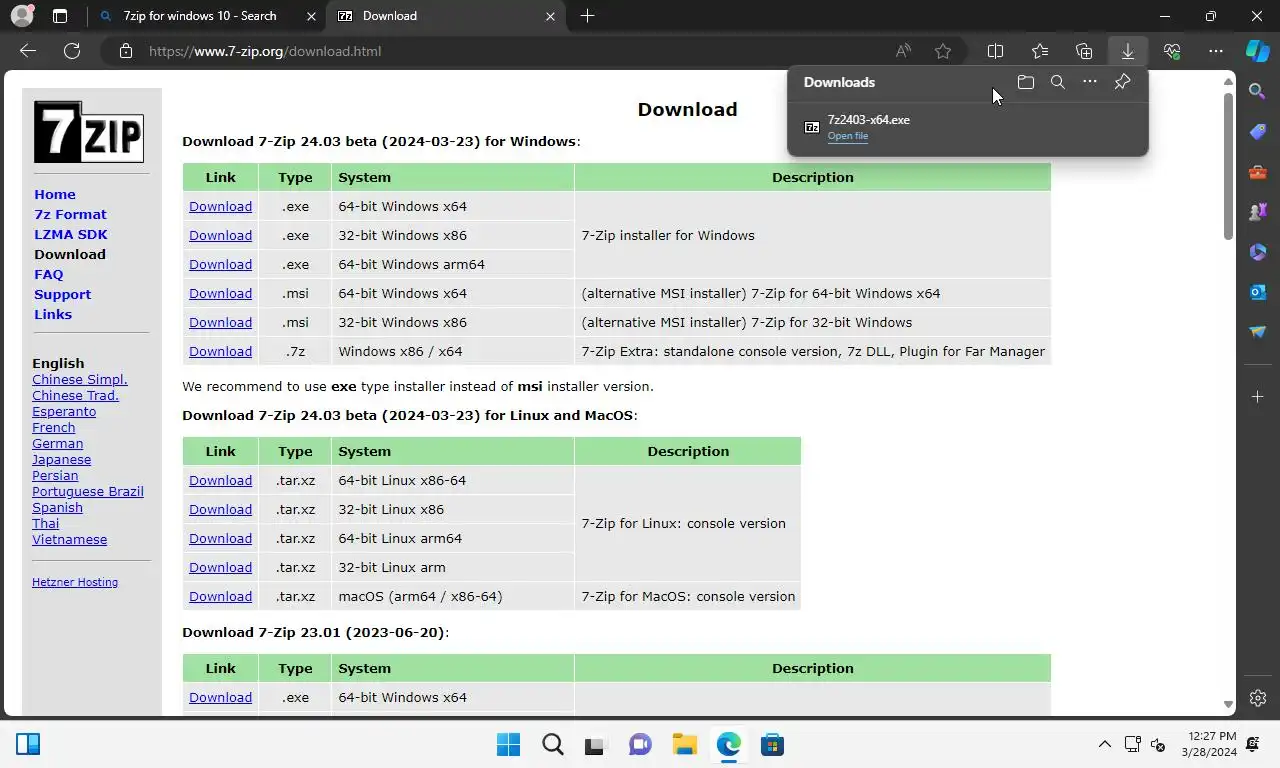Open Hetzner Hosting link
Image resolution: width=1280 pixels, height=768 pixels.
tap(75, 582)
